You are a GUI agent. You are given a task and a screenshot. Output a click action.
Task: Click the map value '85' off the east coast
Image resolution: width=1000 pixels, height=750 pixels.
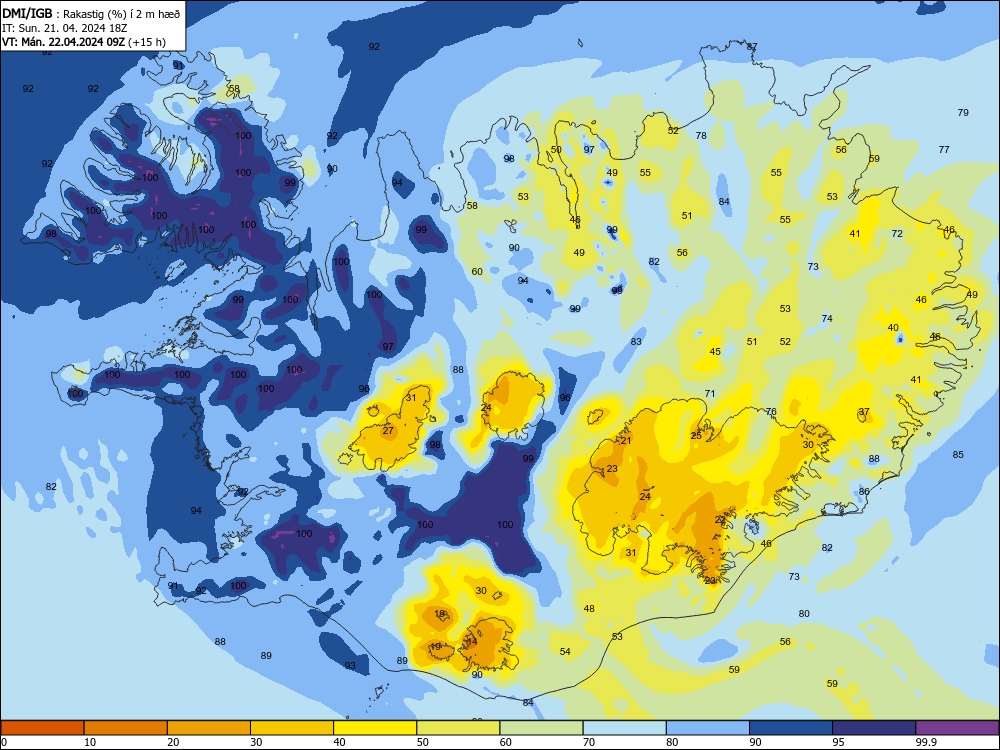point(958,455)
